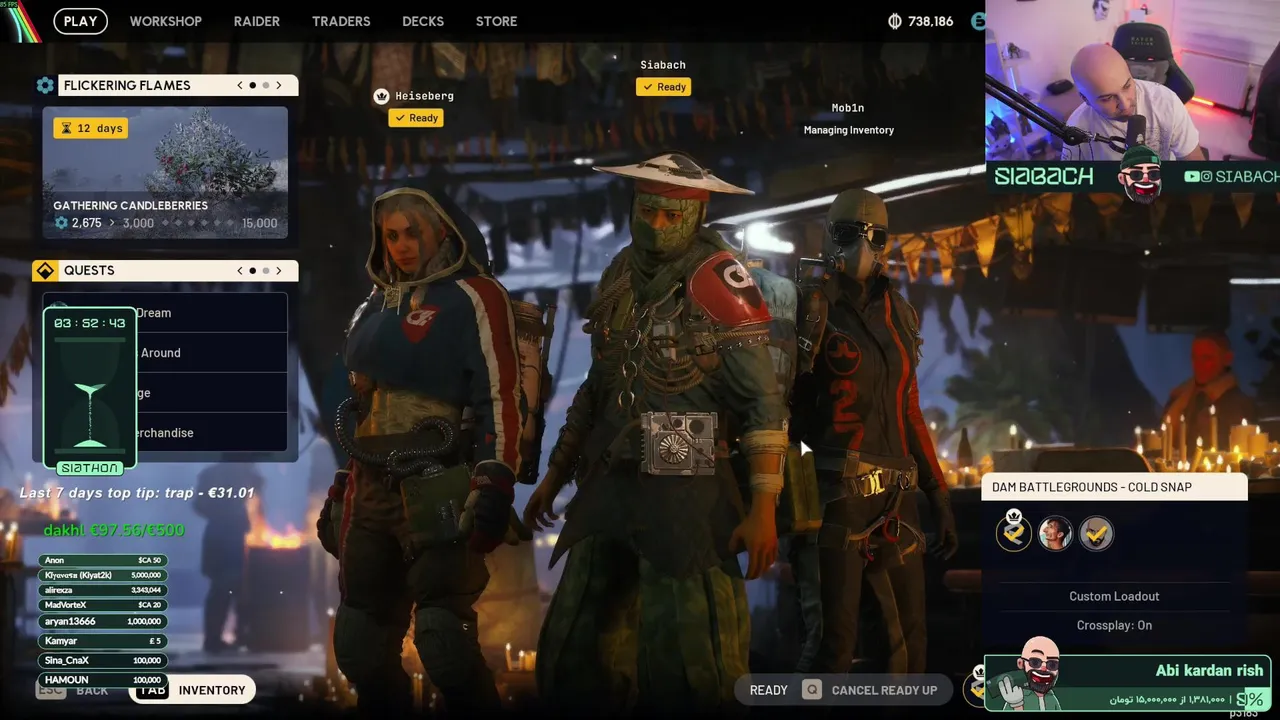The width and height of the screenshot is (1280, 720).
Task: Click the Q key icon for cancel
Action: pyautogui.click(x=812, y=690)
